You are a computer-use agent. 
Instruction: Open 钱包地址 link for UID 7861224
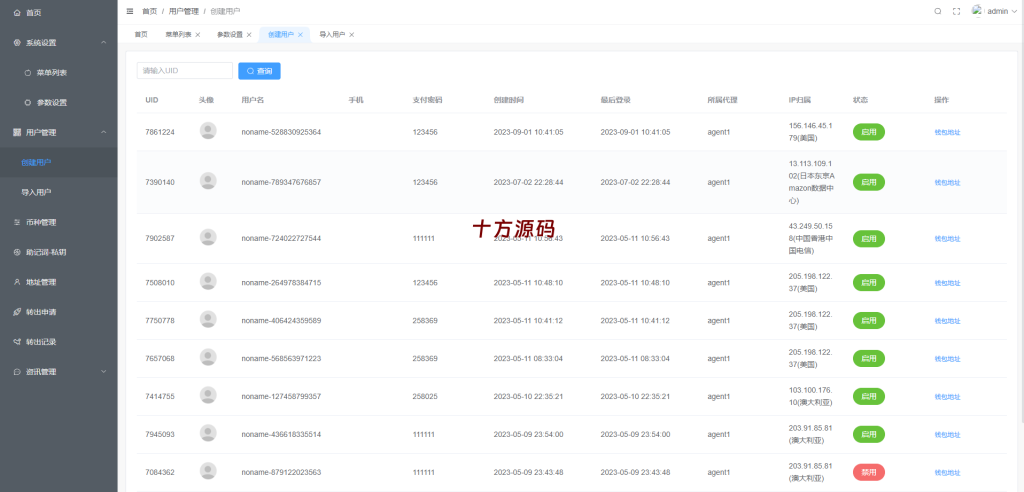947,132
